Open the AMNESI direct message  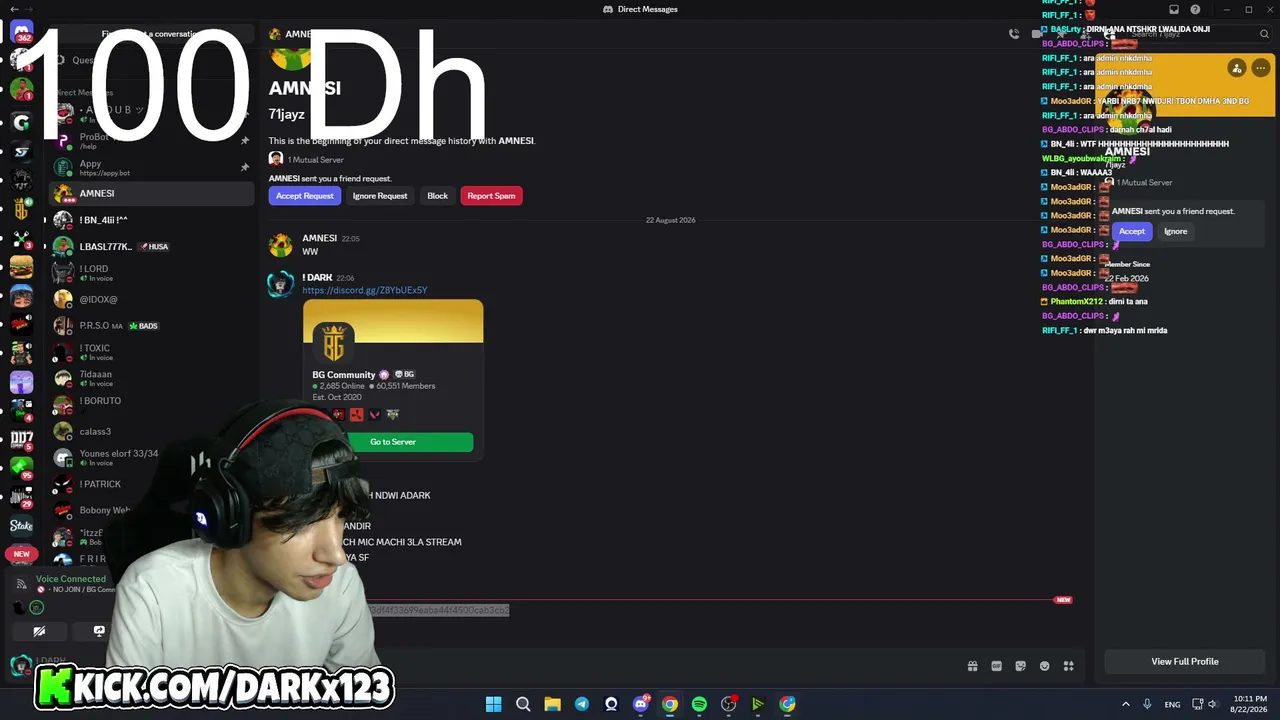coord(150,193)
